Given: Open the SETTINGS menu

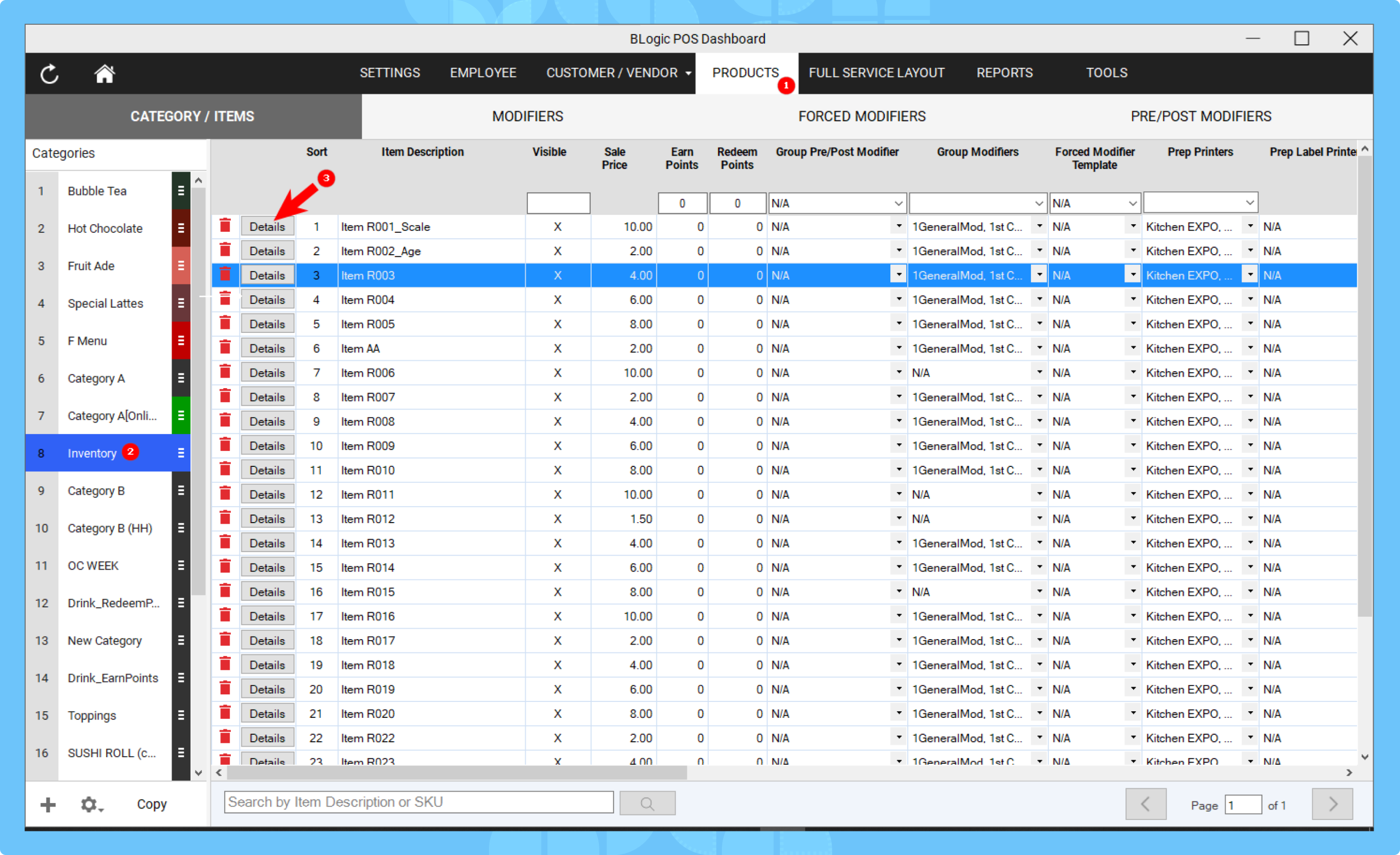Looking at the screenshot, I should (x=390, y=73).
